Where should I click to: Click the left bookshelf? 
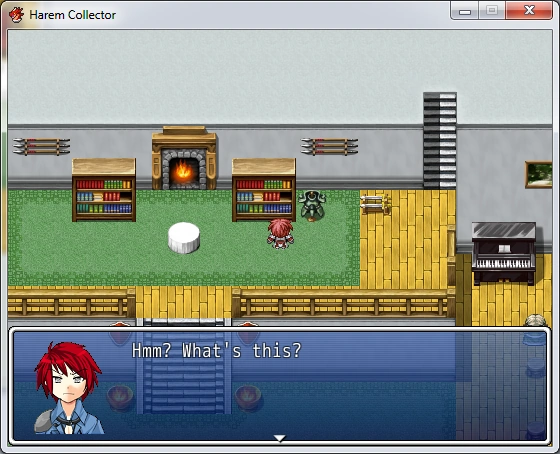pos(104,190)
